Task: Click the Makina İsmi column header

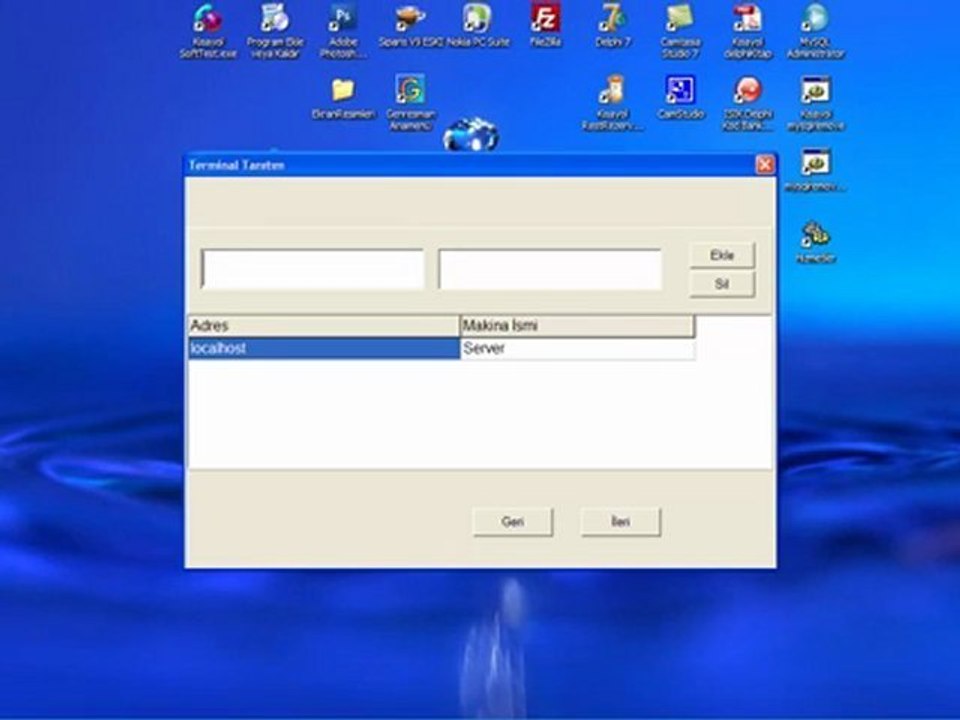Action: point(577,326)
